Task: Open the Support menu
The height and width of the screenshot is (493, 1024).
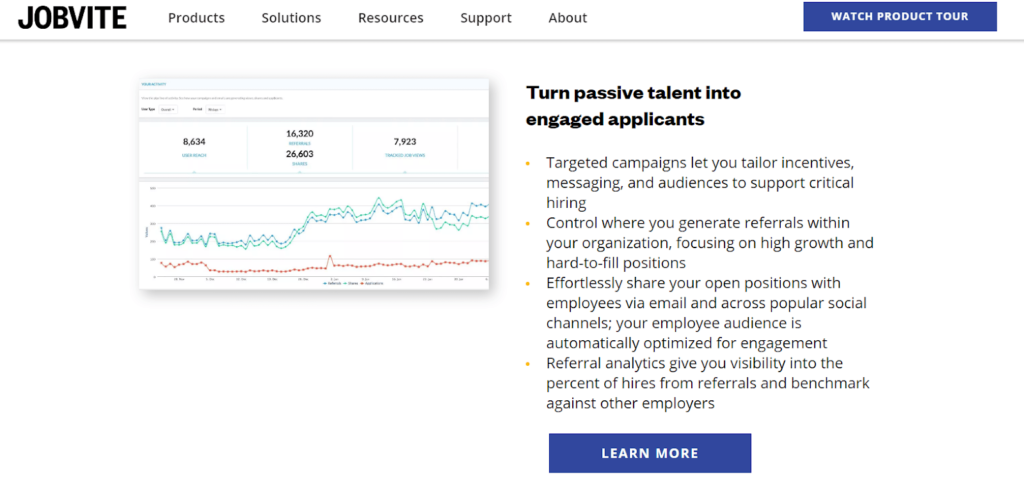Action: [486, 18]
